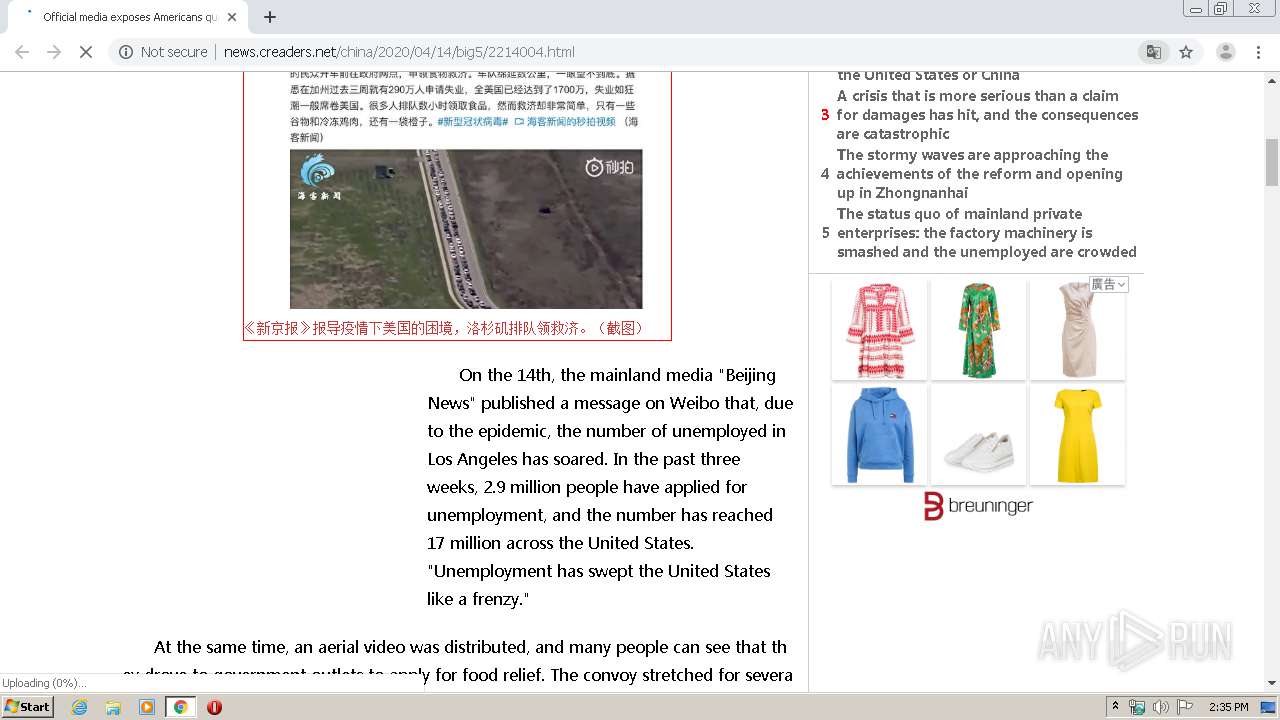The width and height of the screenshot is (1280, 720).
Task: Close the Official media exposes Americans tab
Action: [x=232, y=17]
